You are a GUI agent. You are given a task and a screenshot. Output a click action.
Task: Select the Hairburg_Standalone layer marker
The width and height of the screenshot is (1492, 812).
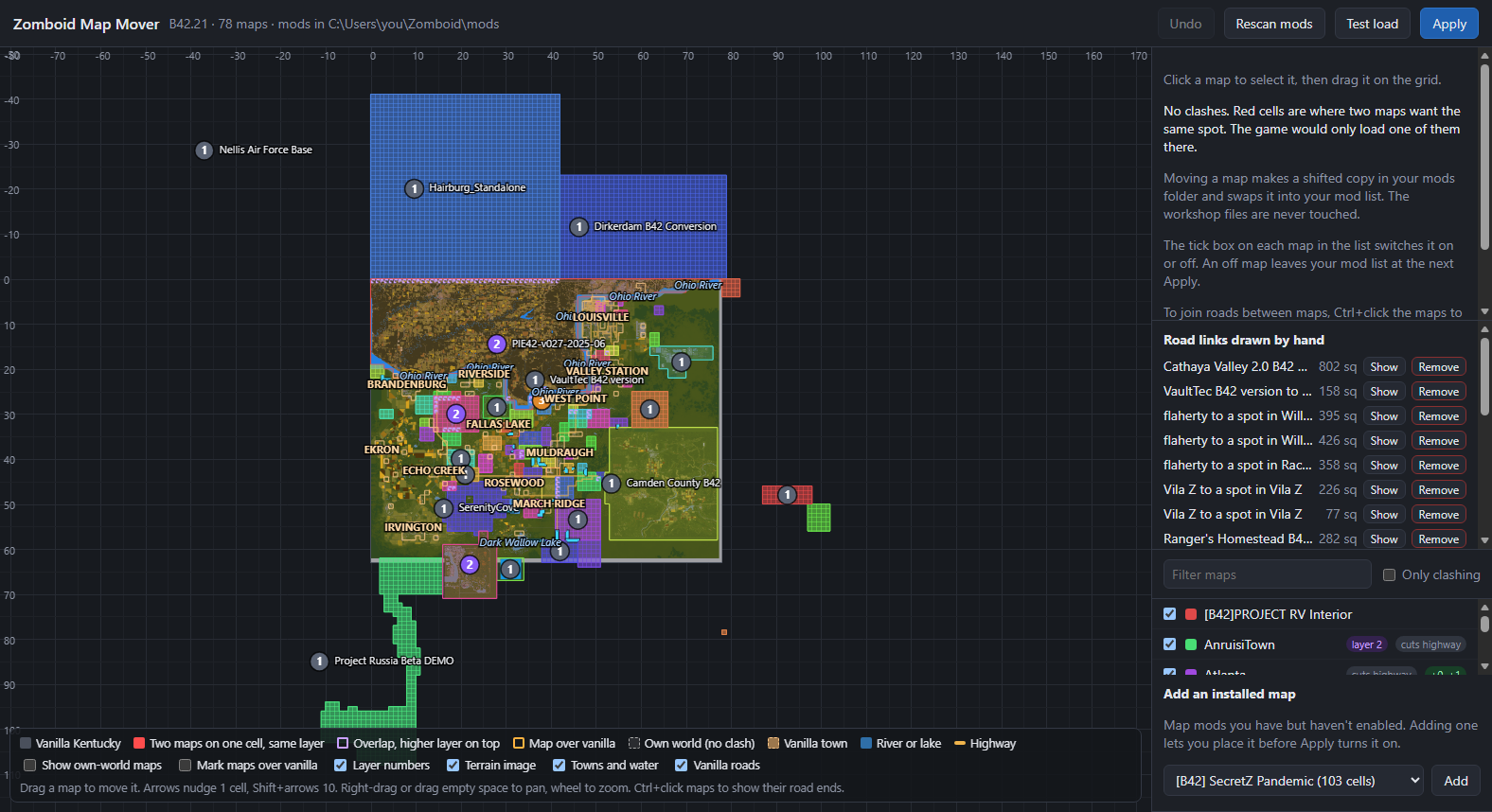[x=414, y=188]
